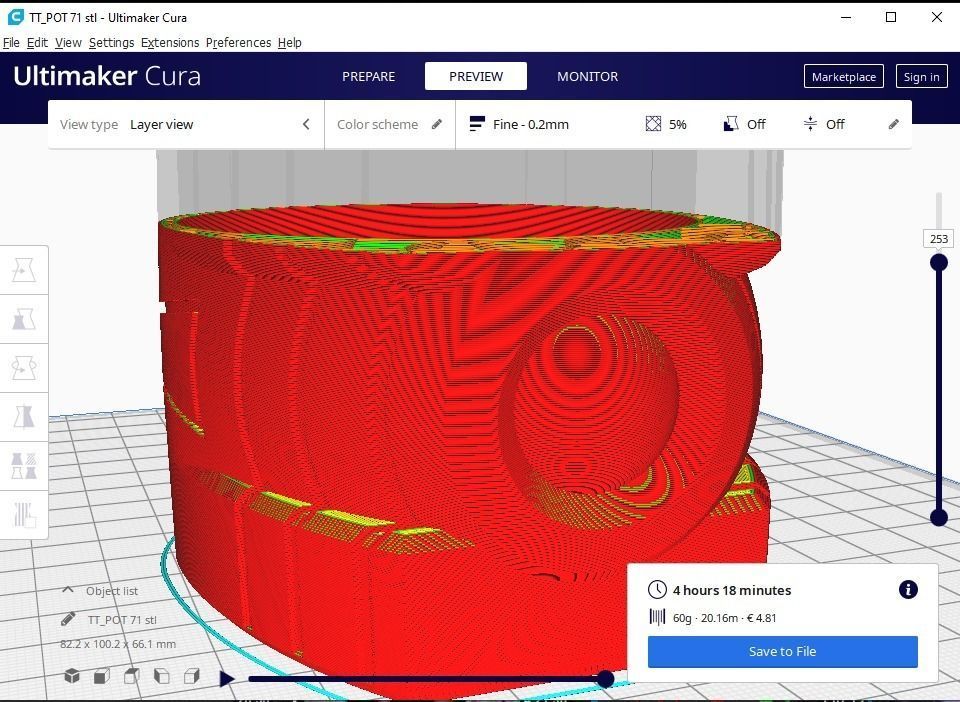Click the Object list label
The image size is (960, 702).
[111, 591]
